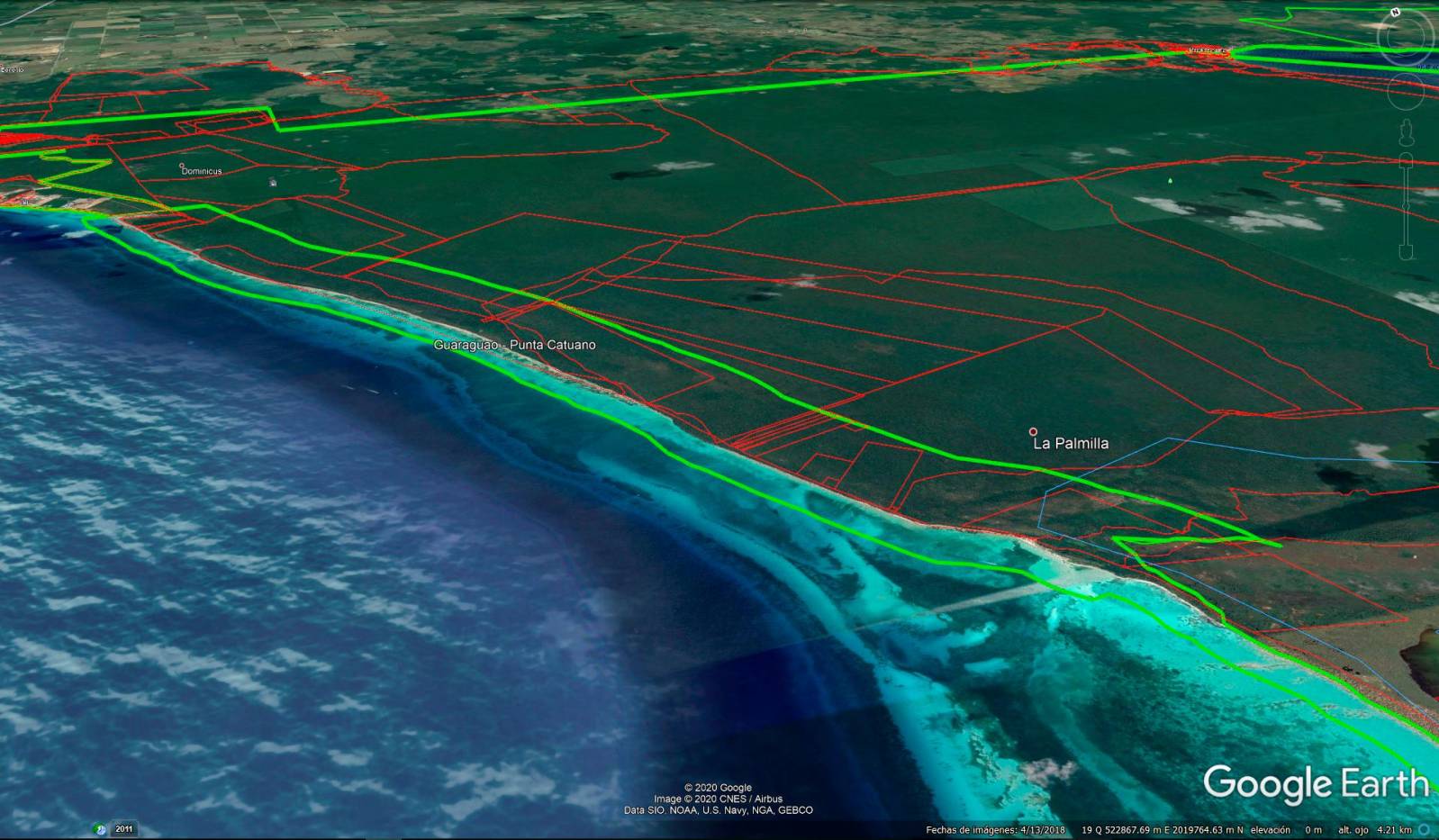Click the 2011 historical imagery year button
Image resolution: width=1439 pixels, height=840 pixels.
point(123,829)
